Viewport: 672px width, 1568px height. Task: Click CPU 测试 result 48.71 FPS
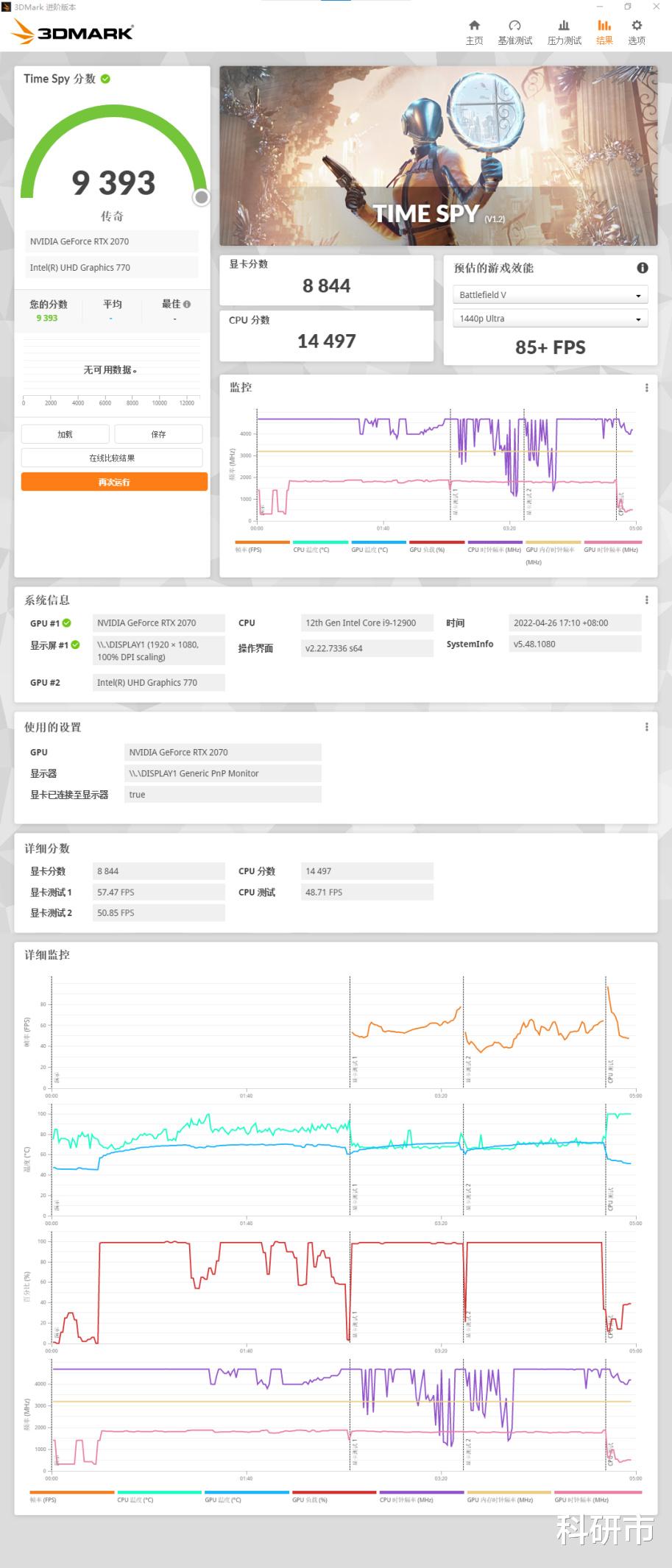[x=367, y=892]
